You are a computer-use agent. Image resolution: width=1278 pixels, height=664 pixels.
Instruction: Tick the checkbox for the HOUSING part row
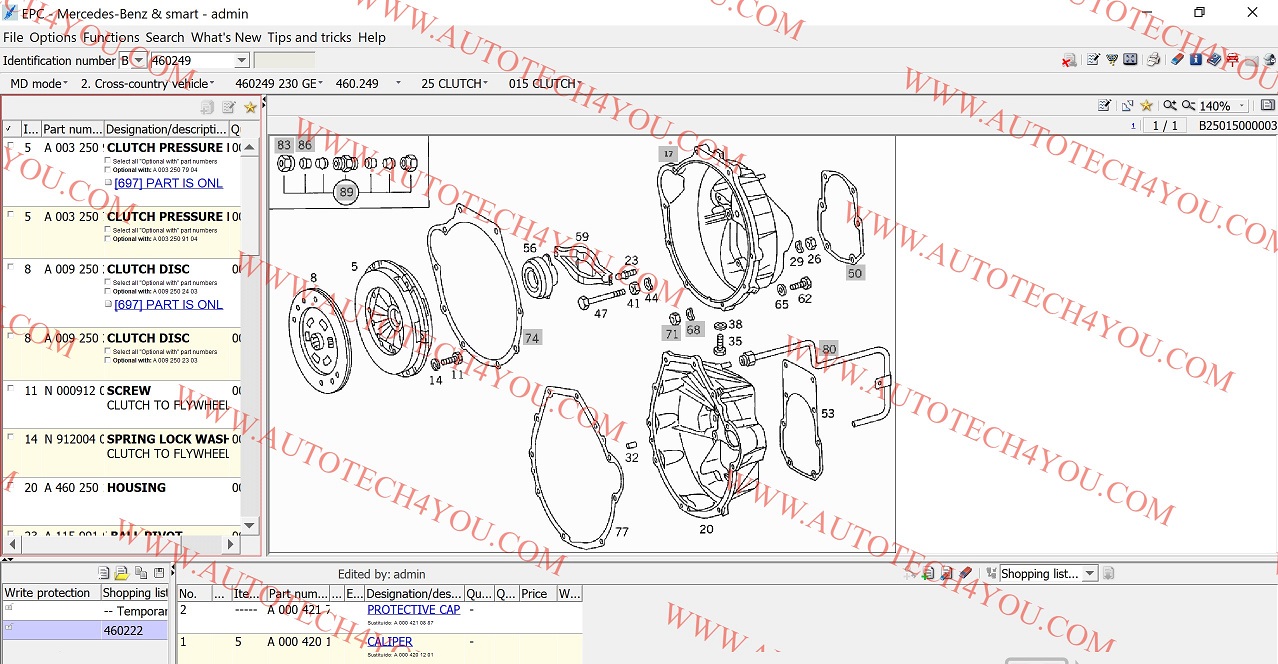click(11, 487)
